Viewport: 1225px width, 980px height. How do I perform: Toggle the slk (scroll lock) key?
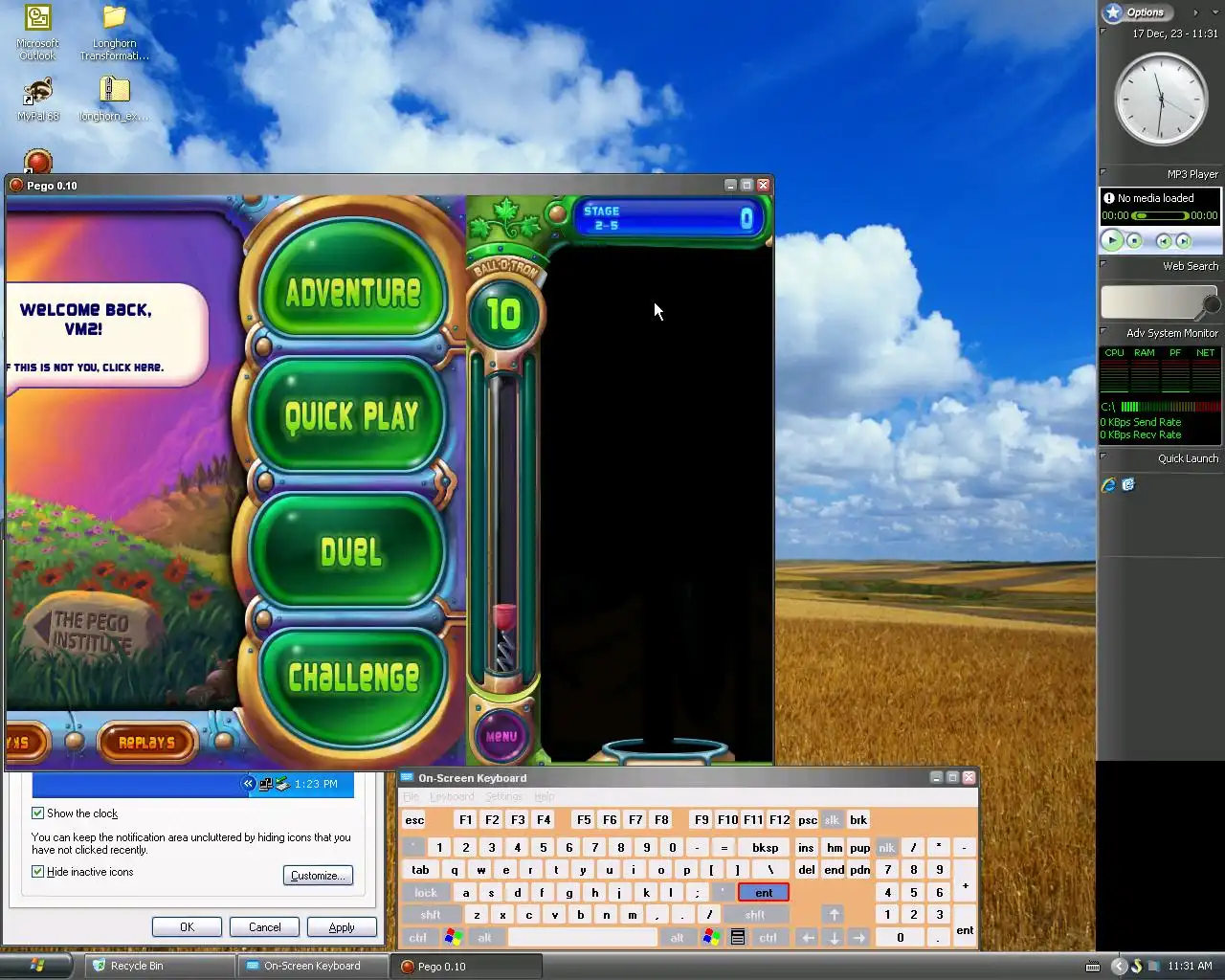click(832, 820)
